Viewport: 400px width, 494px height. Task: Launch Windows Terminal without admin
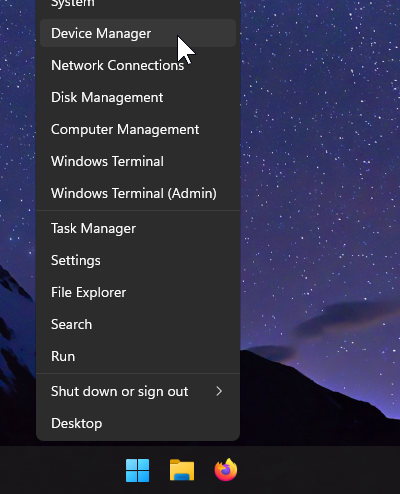pyautogui.click(x=138, y=161)
